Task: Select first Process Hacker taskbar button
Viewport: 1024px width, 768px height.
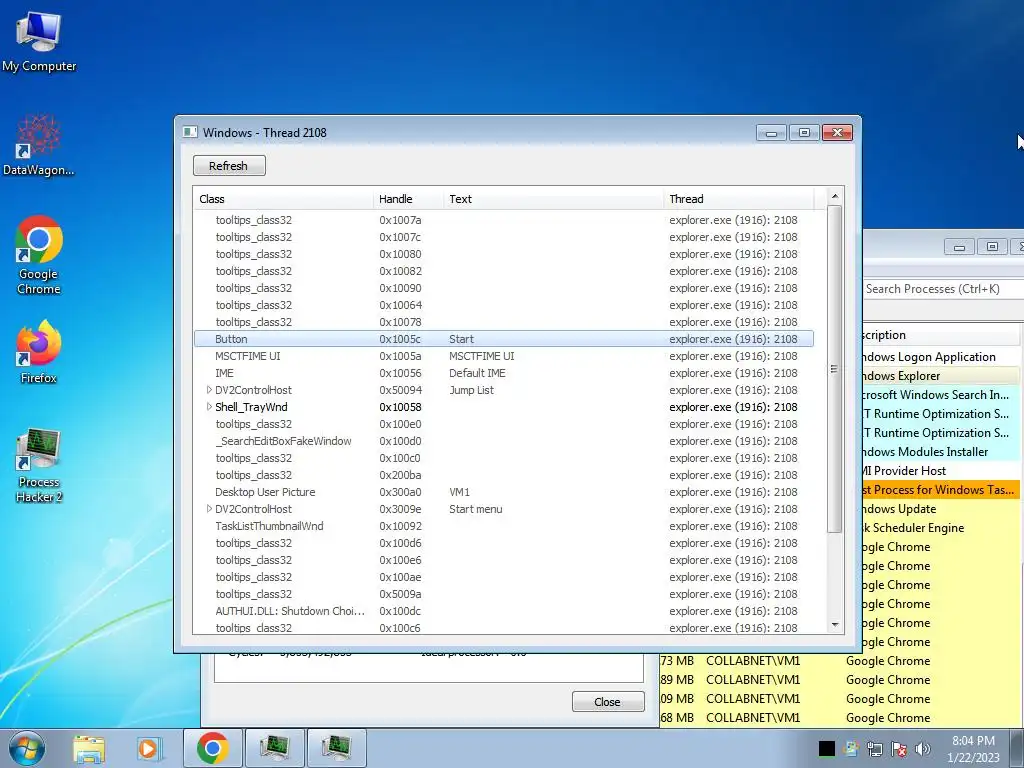Action: (275, 748)
